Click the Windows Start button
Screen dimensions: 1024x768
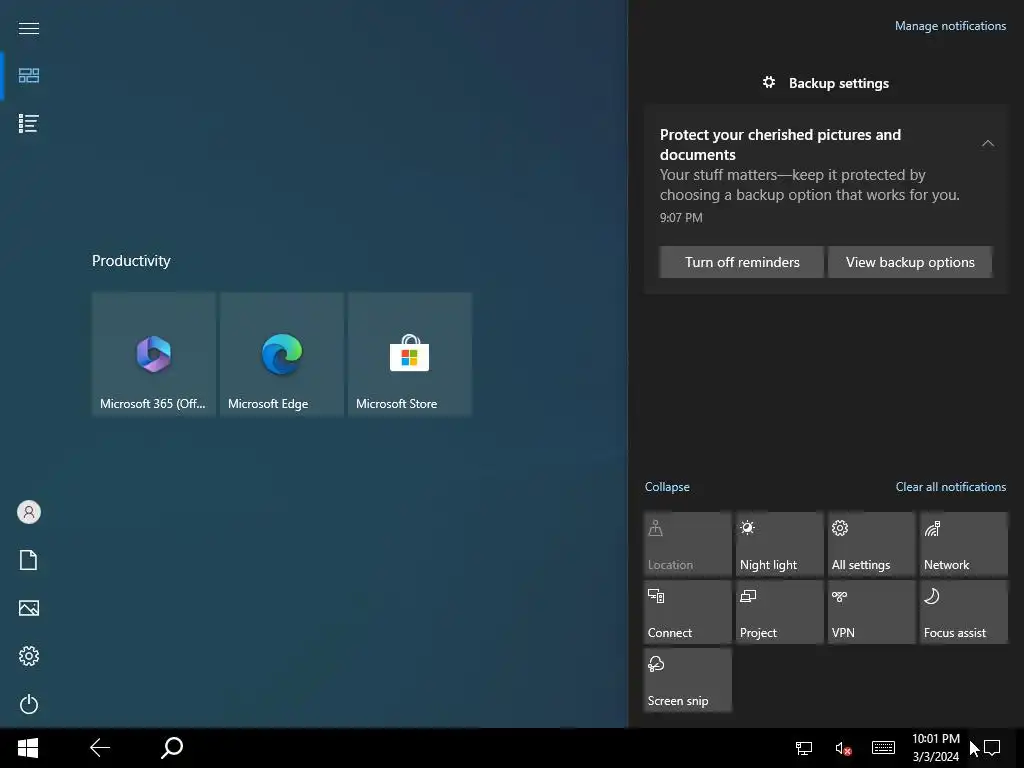pos(28,748)
